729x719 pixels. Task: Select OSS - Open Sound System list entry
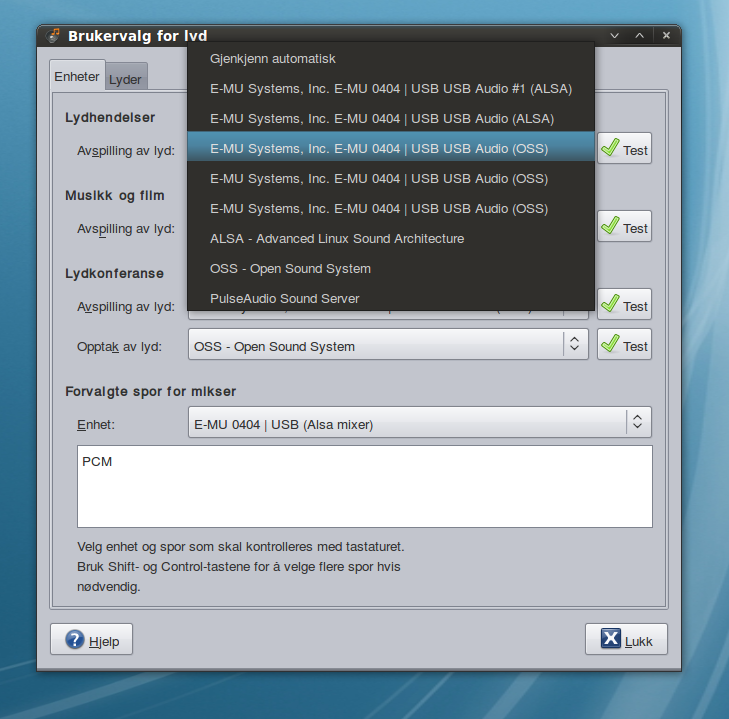391,269
